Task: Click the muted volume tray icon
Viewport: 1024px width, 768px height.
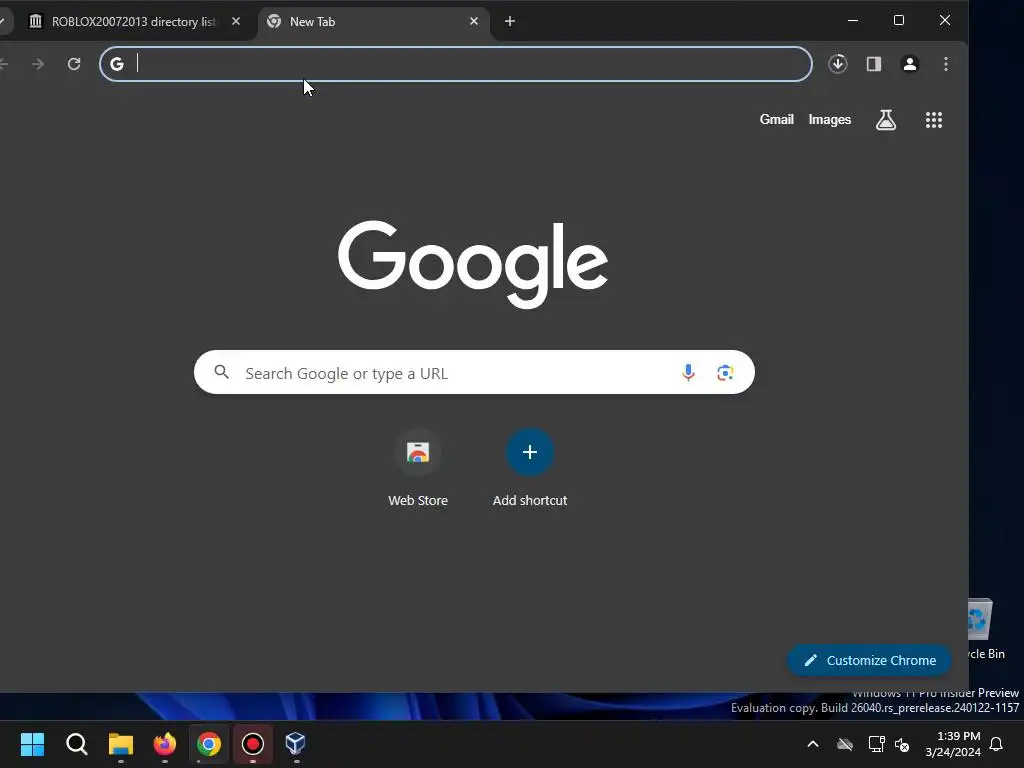Action: click(x=903, y=744)
